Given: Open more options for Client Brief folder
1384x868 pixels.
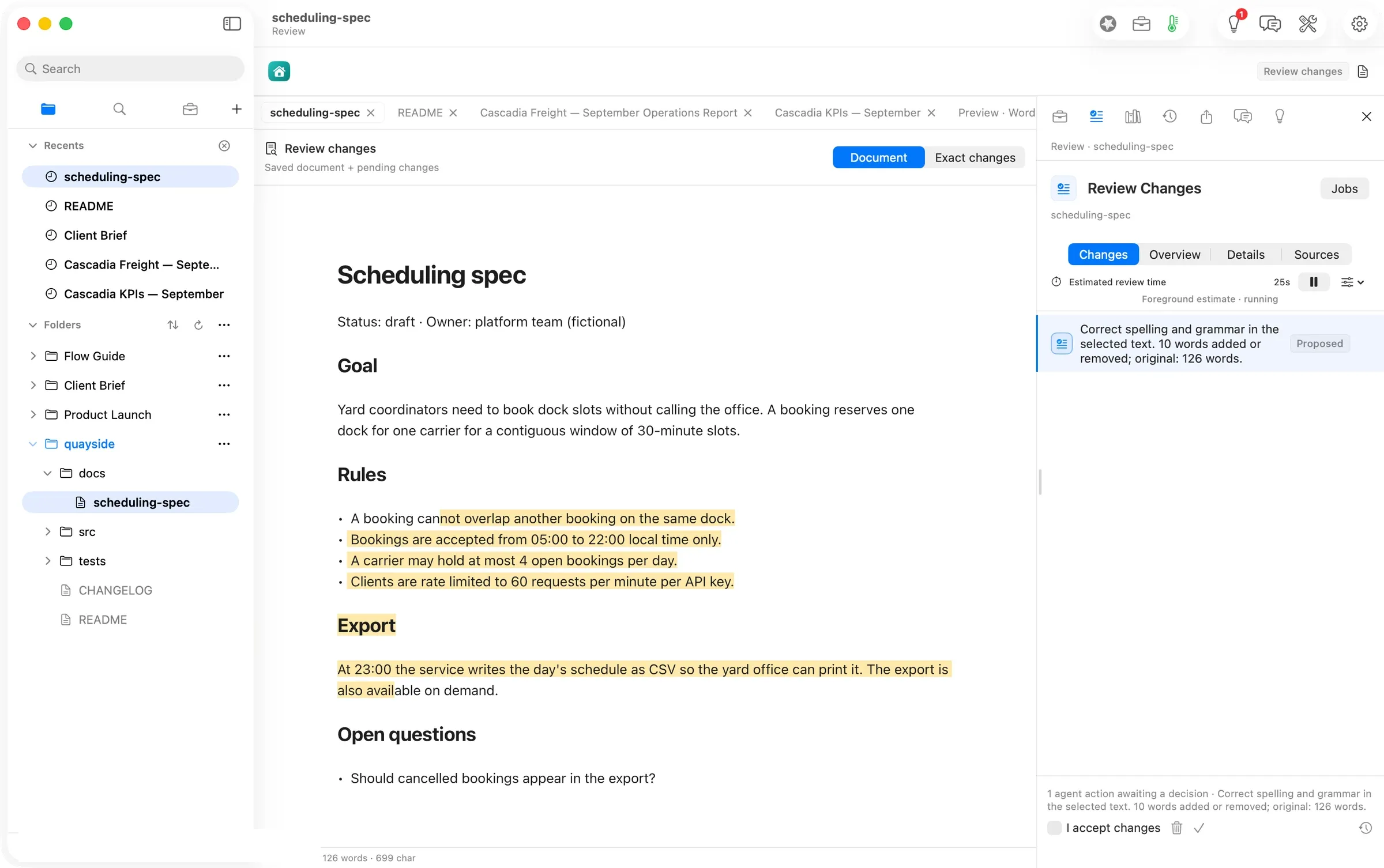Looking at the screenshot, I should (x=224, y=385).
